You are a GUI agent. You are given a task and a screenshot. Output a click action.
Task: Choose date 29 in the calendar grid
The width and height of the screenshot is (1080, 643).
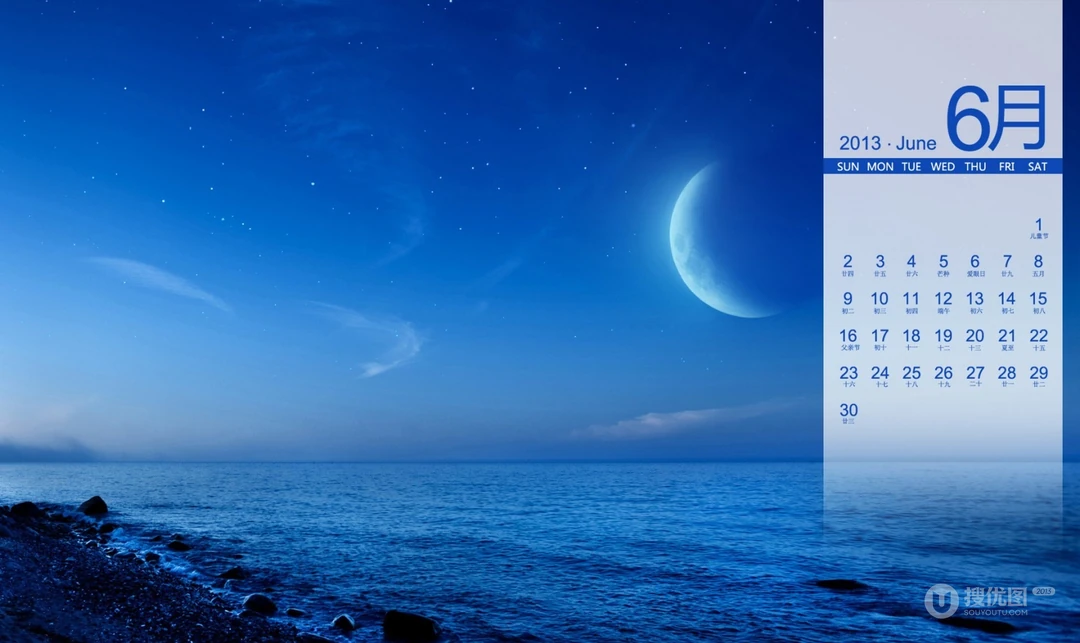tap(1039, 373)
